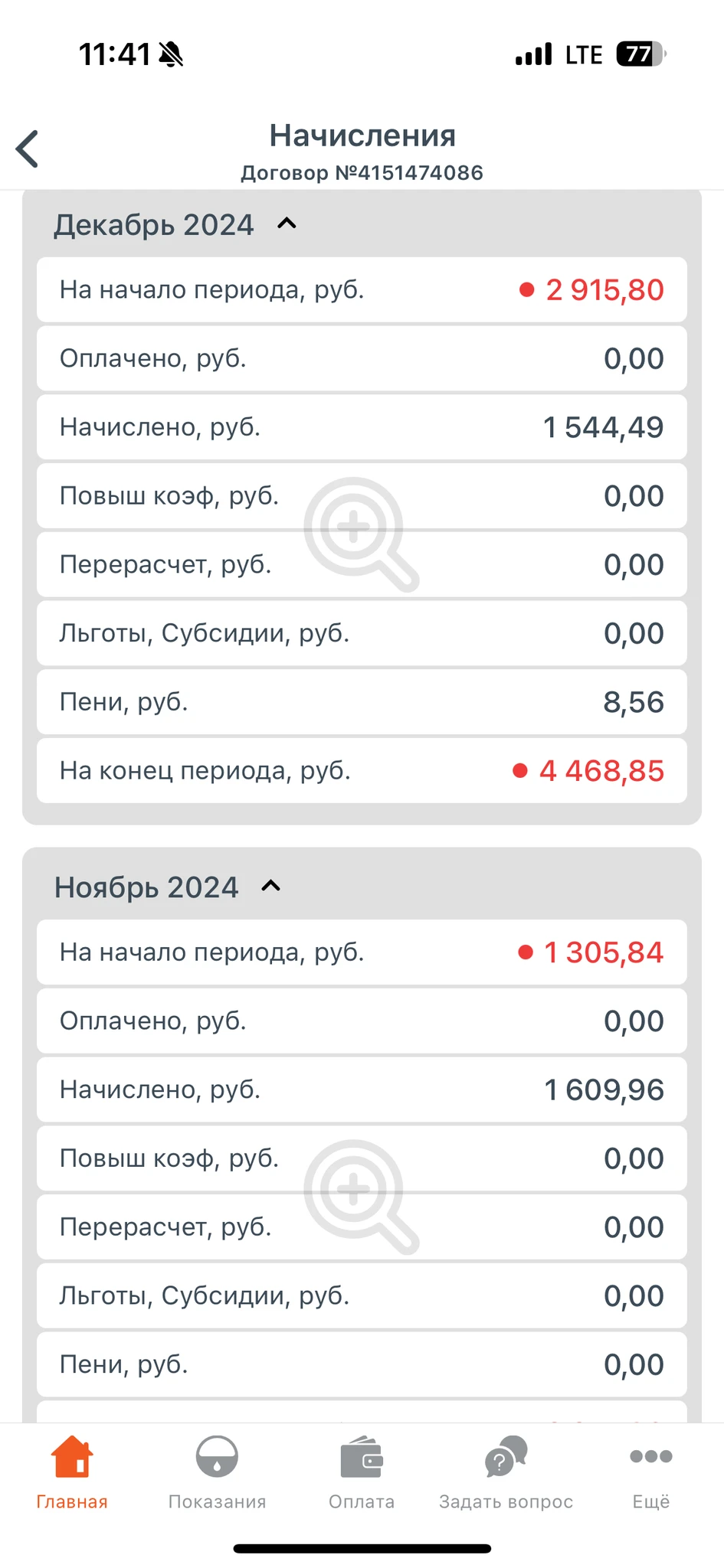Screen dimensions: 724x1568
Task: Tap contract number Договор №4151474086
Action: [362, 173]
